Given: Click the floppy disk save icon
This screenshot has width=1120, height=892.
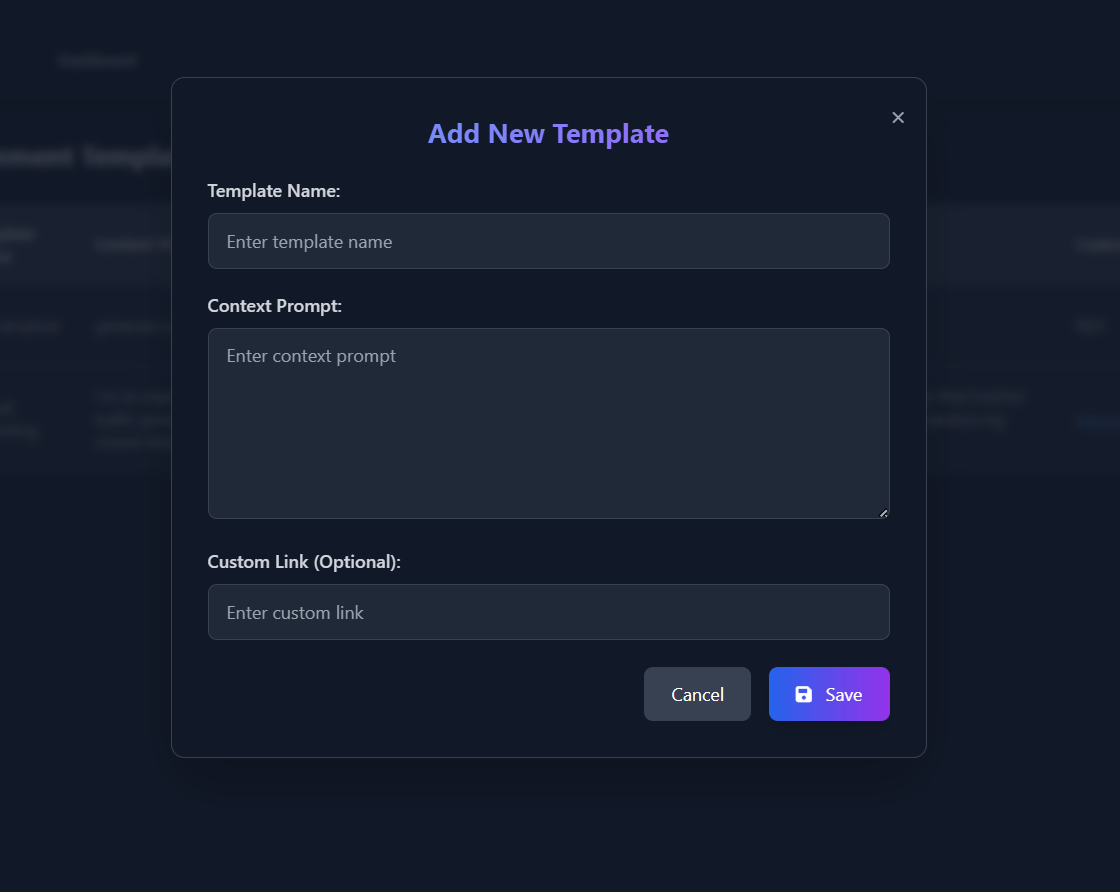Looking at the screenshot, I should point(803,694).
